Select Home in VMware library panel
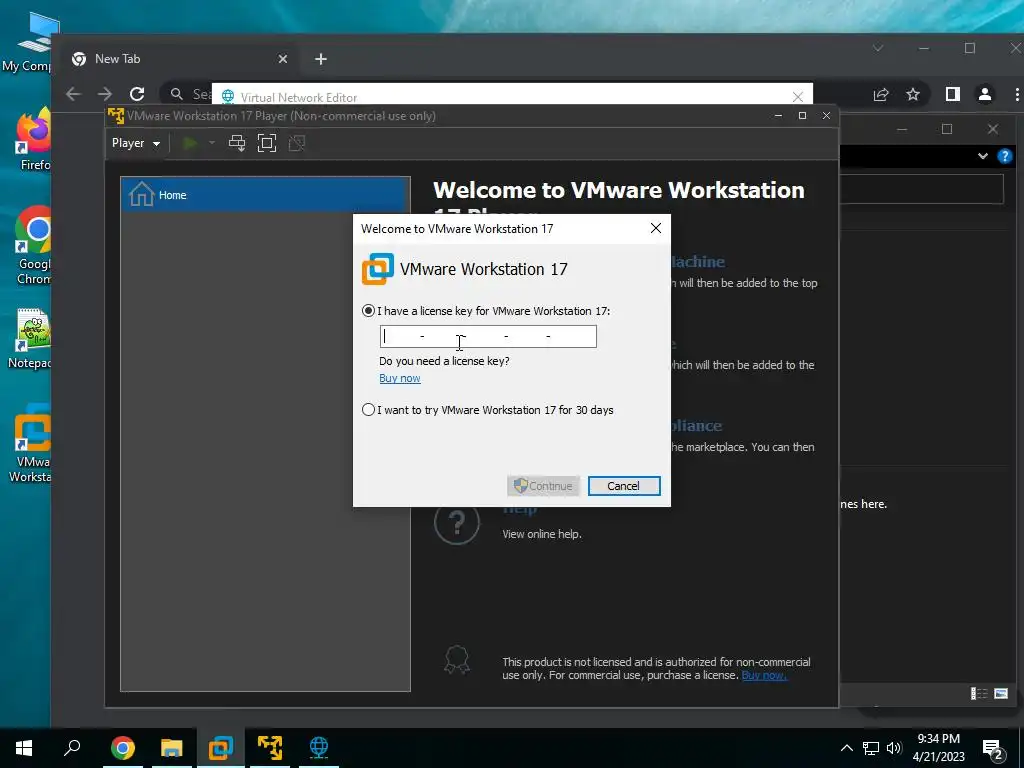This screenshot has width=1024, height=768. [265, 195]
